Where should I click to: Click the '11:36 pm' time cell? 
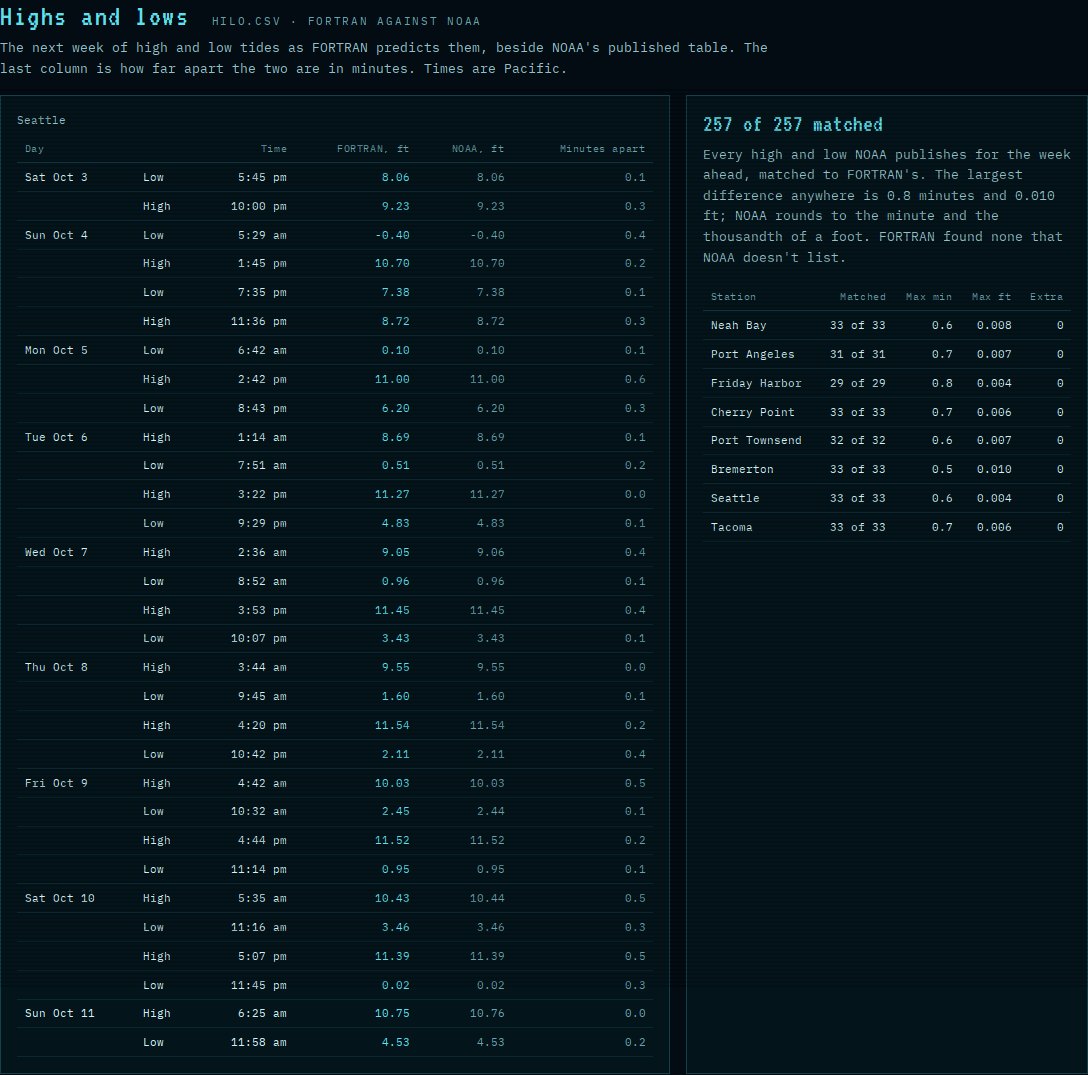[x=259, y=321]
